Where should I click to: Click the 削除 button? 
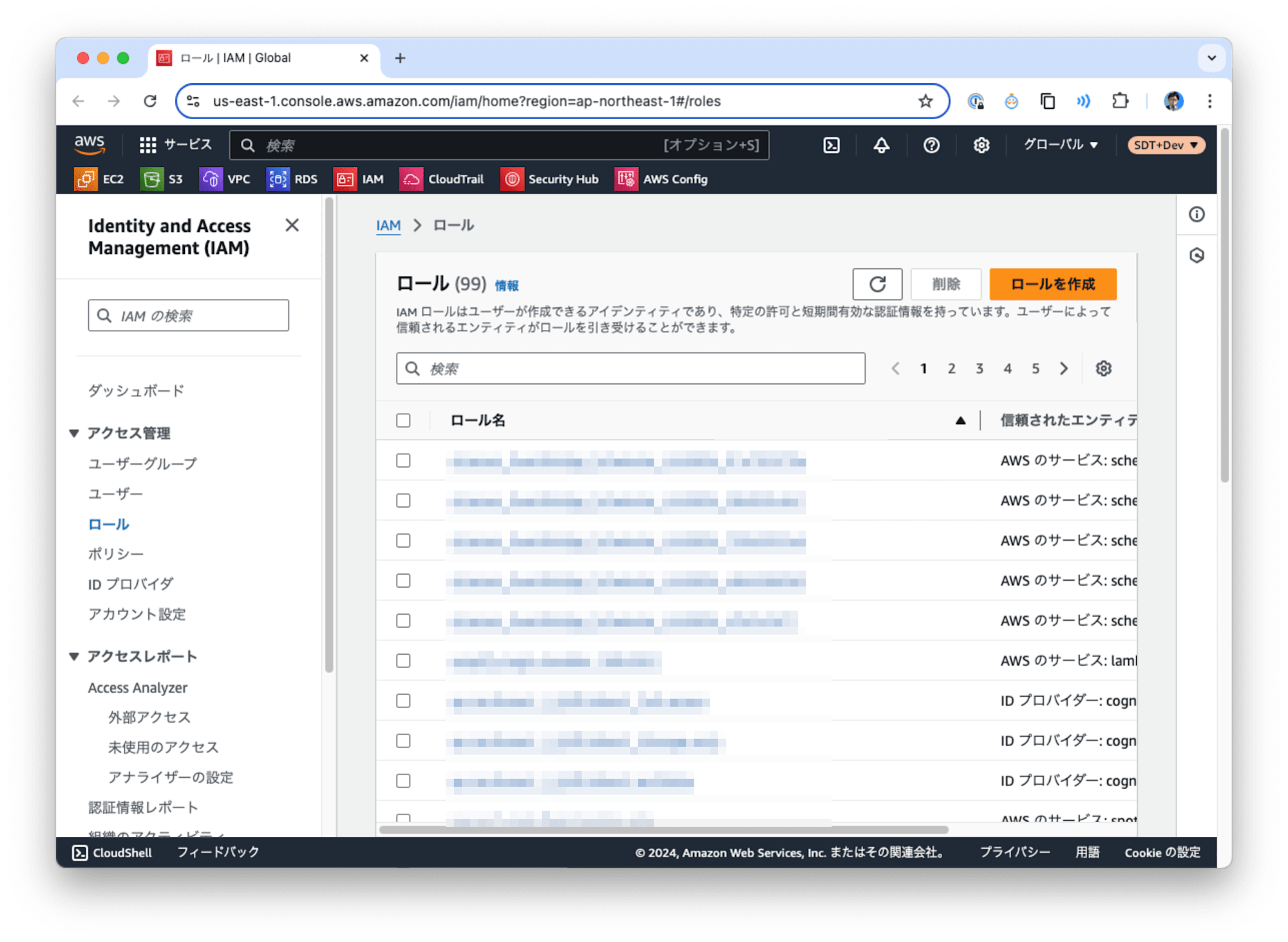coord(946,284)
